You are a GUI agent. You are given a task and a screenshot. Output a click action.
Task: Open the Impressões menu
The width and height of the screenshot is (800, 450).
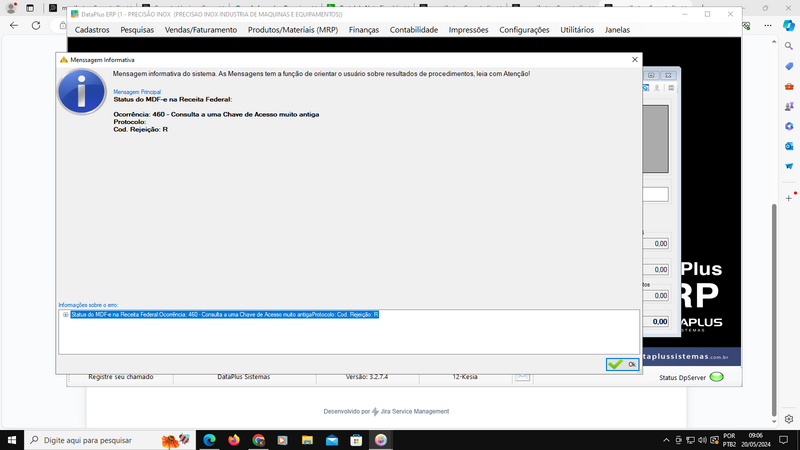pyautogui.click(x=468, y=30)
